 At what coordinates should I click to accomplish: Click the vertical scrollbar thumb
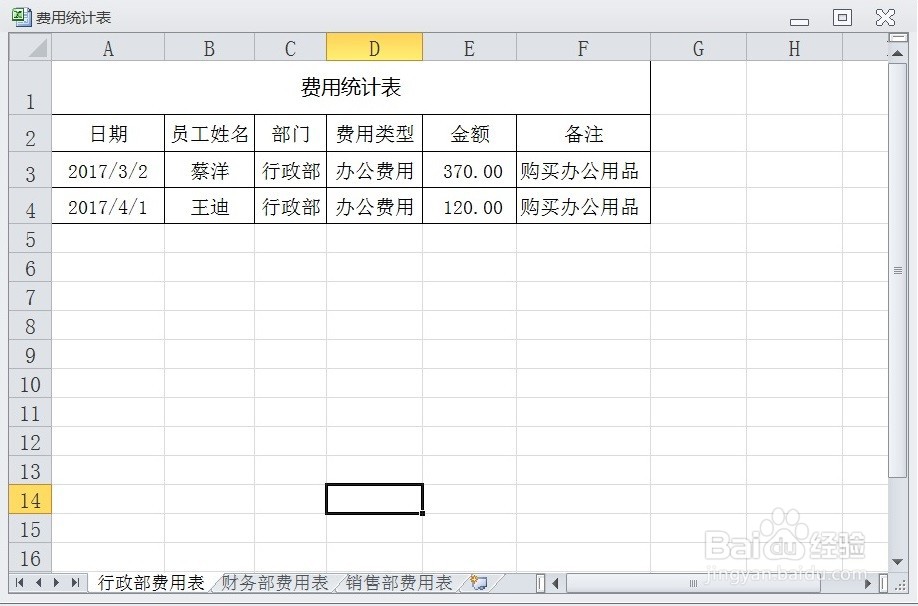click(897, 271)
